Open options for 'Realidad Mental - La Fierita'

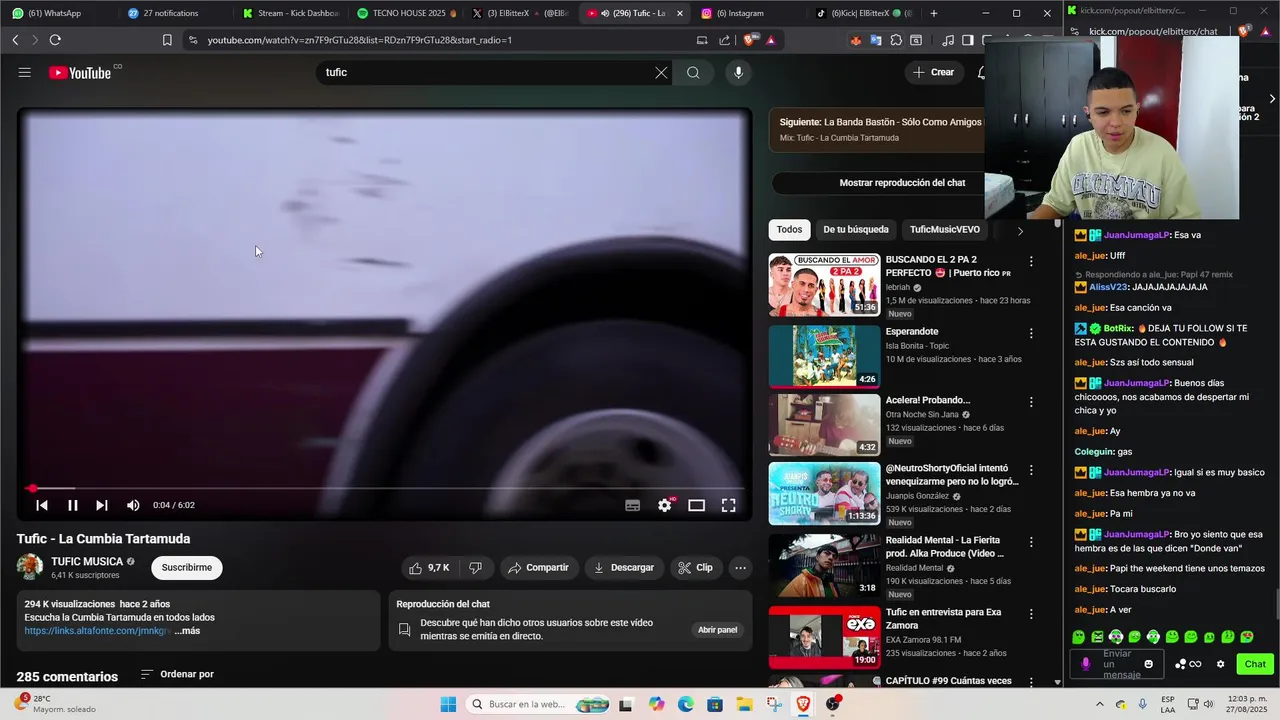(1031, 542)
